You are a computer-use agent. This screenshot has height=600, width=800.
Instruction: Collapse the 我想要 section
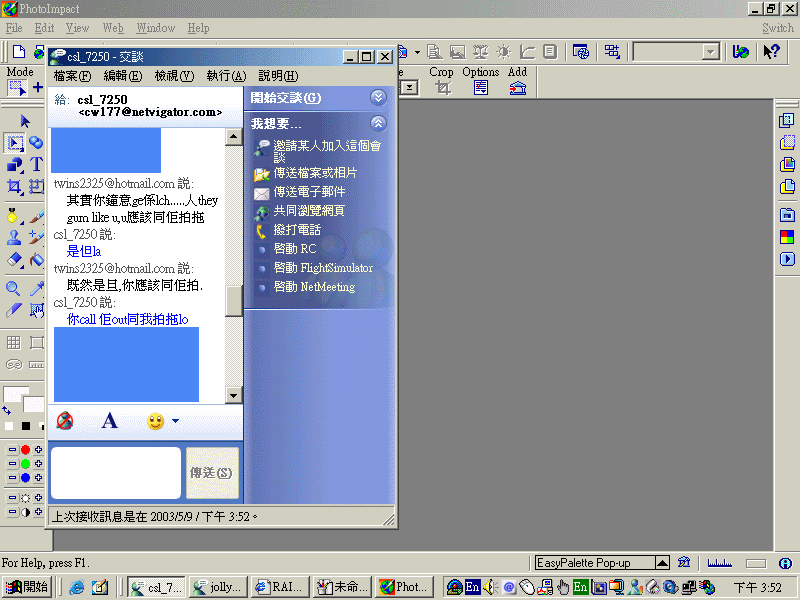tap(378, 123)
